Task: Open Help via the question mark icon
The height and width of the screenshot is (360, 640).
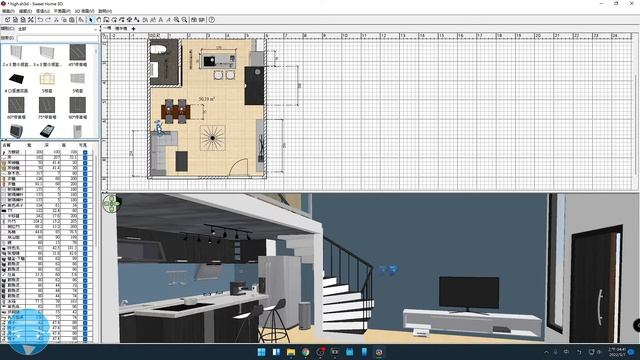Action: coord(211,20)
